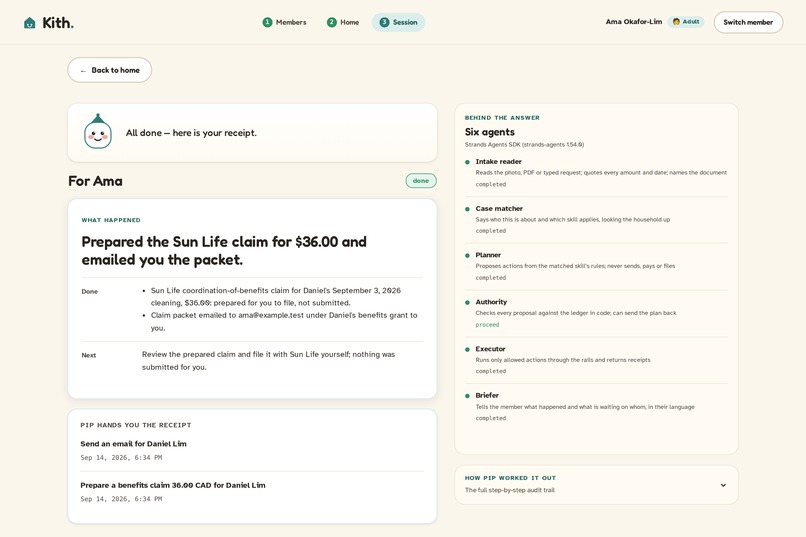Click the green dot beside Case matcher
This screenshot has width=806, height=537.
tap(467, 209)
